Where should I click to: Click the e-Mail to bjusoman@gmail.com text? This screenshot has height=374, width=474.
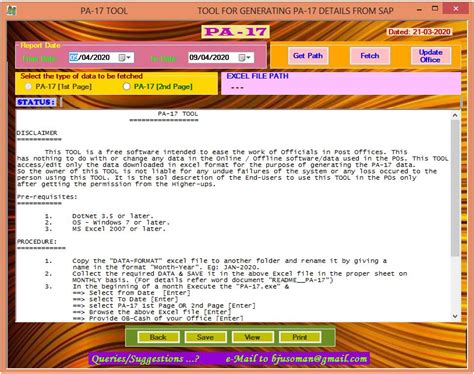pos(296,359)
